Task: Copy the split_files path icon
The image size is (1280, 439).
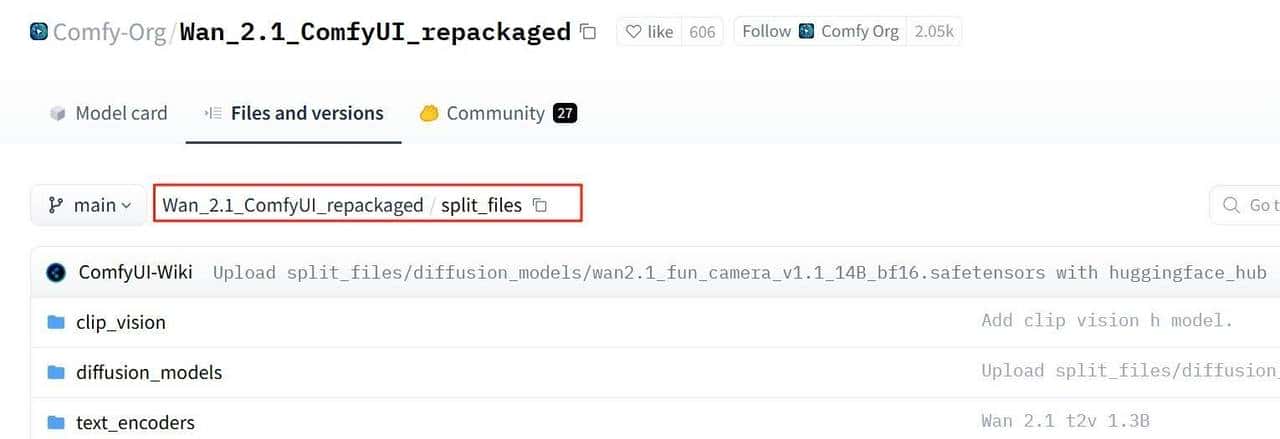Action: point(540,205)
